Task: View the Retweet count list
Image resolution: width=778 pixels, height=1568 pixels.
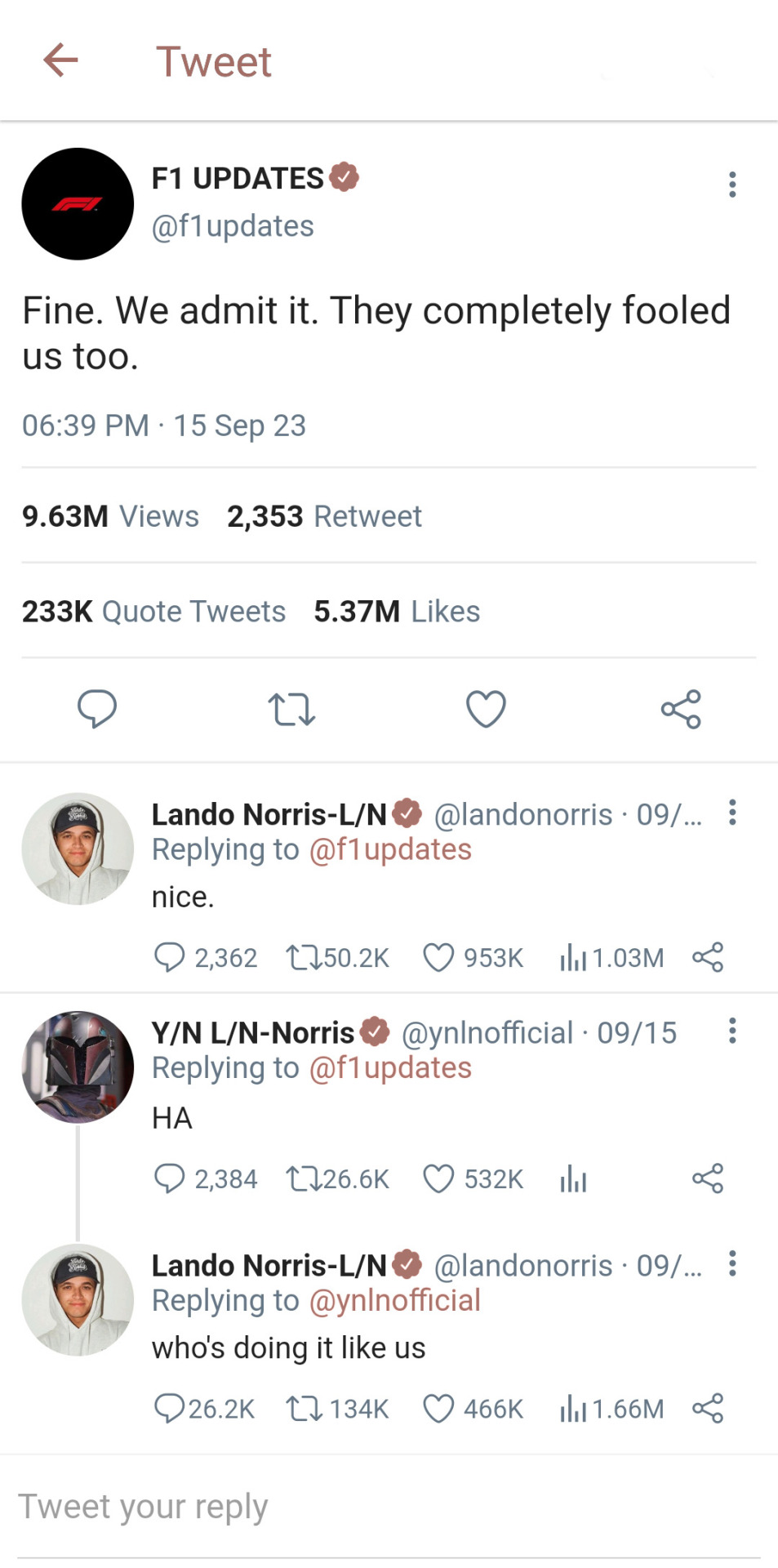Action: 324,516
